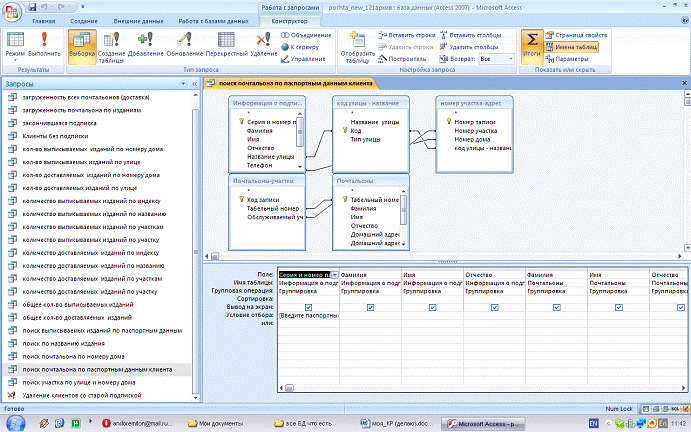This screenshot has width=691, height=432.
Task: Toggle show checkbox under Серия и номер column
Action: 308,307
